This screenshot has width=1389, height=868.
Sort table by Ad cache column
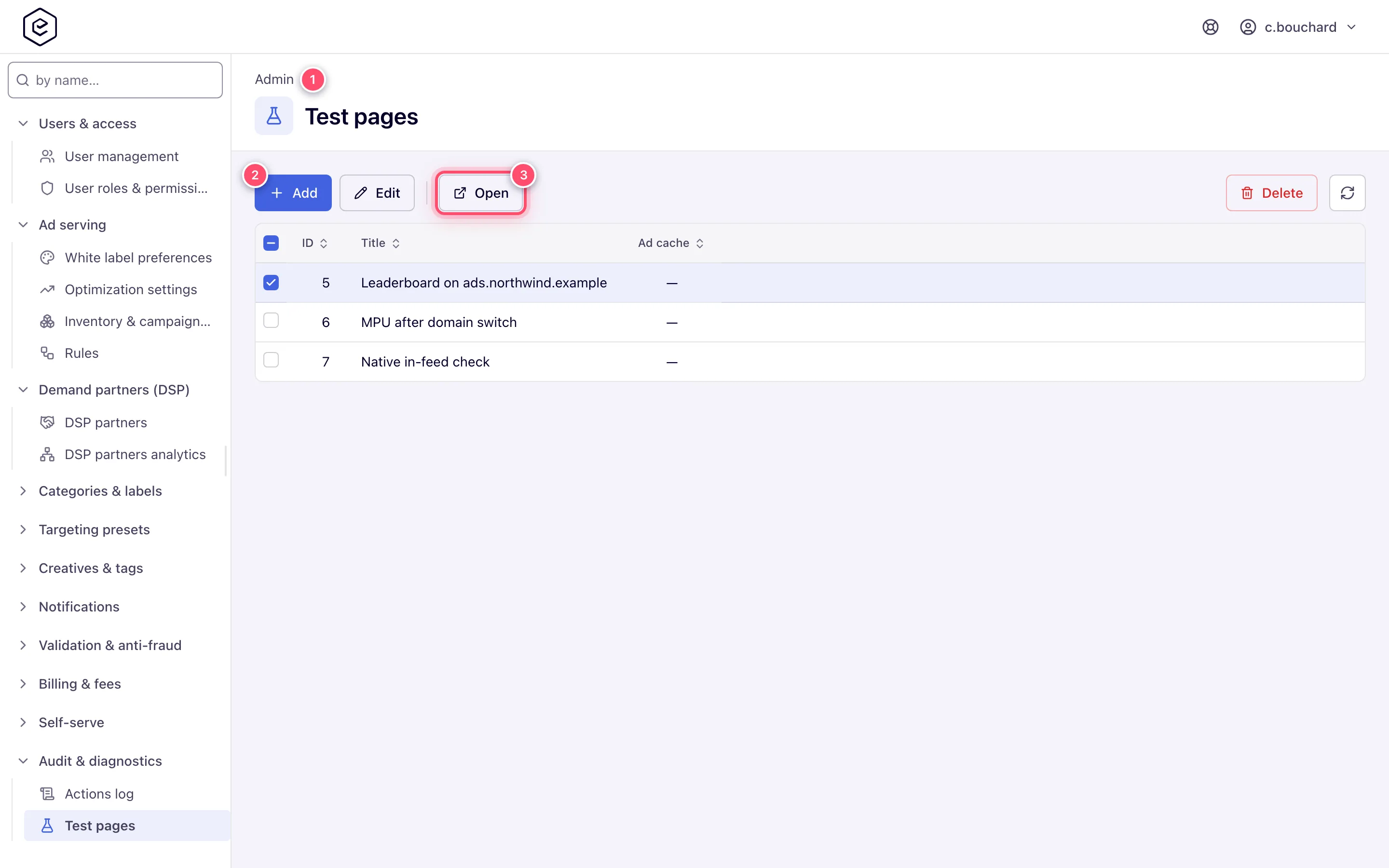point(671,243)
